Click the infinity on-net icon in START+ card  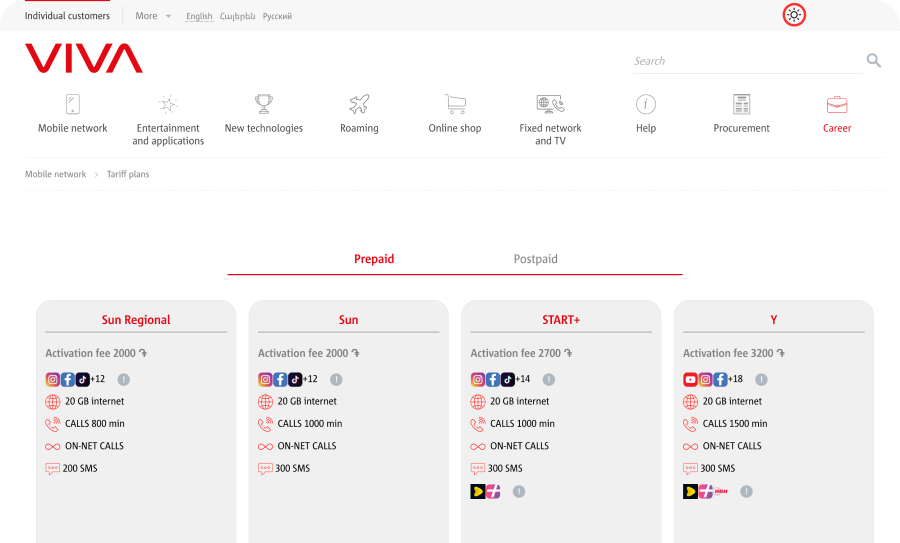point(478,447)
